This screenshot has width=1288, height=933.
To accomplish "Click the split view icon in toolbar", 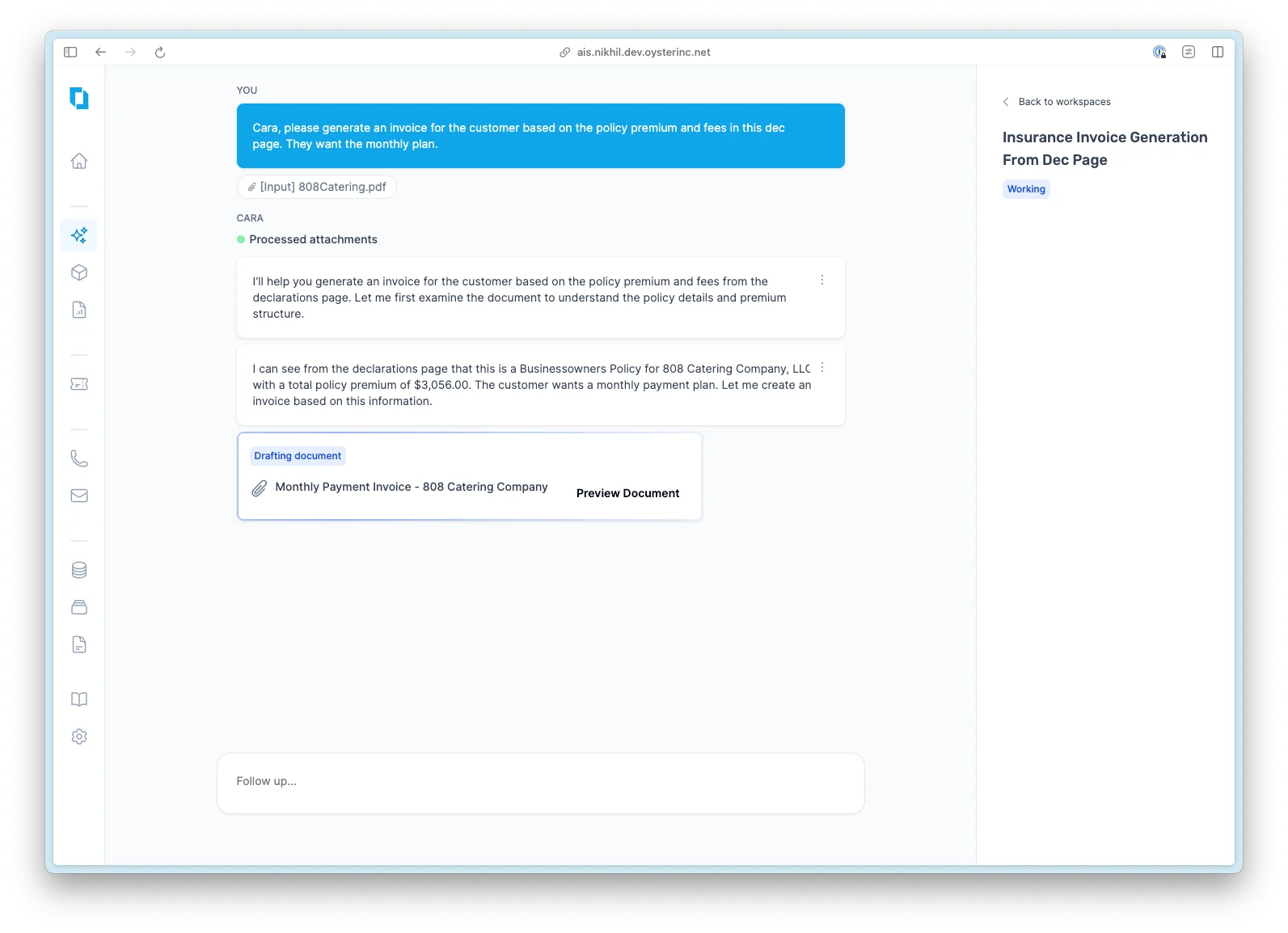I will pyautogui.click(x=1218, y=52).
